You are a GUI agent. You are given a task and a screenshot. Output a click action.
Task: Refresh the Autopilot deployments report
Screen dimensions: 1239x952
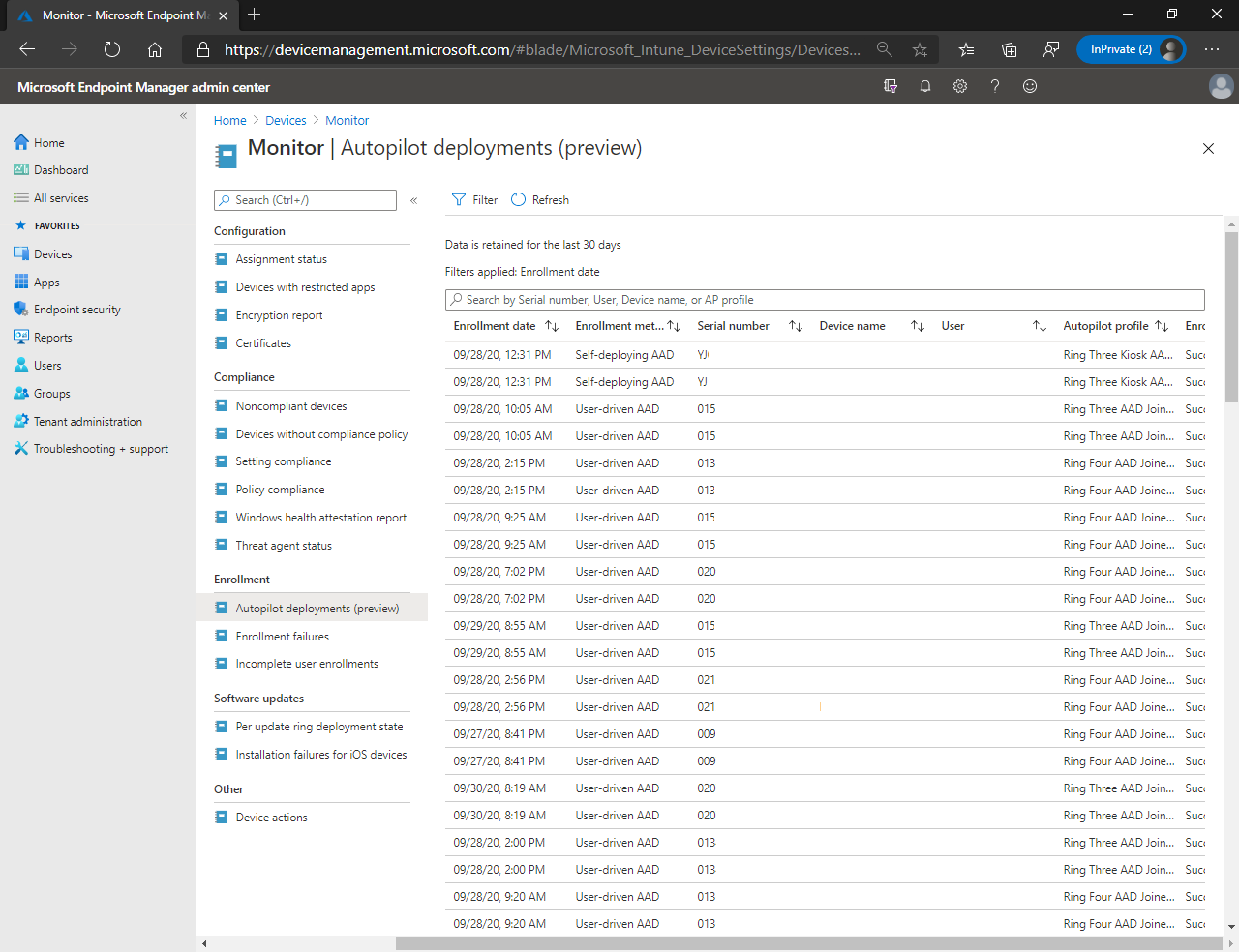pos(539,199)
